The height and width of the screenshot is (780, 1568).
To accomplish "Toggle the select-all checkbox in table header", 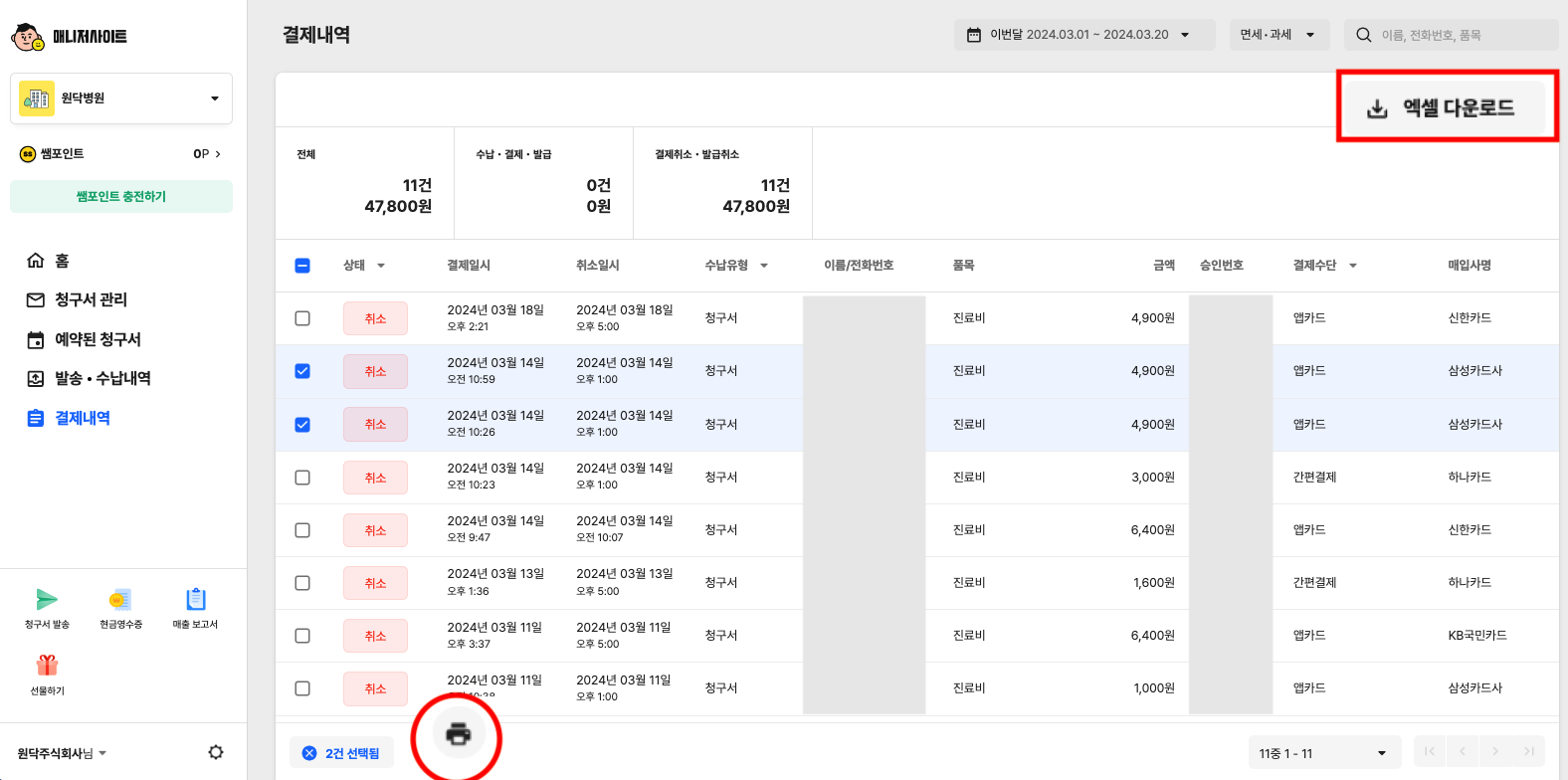I will coord(302,266).
